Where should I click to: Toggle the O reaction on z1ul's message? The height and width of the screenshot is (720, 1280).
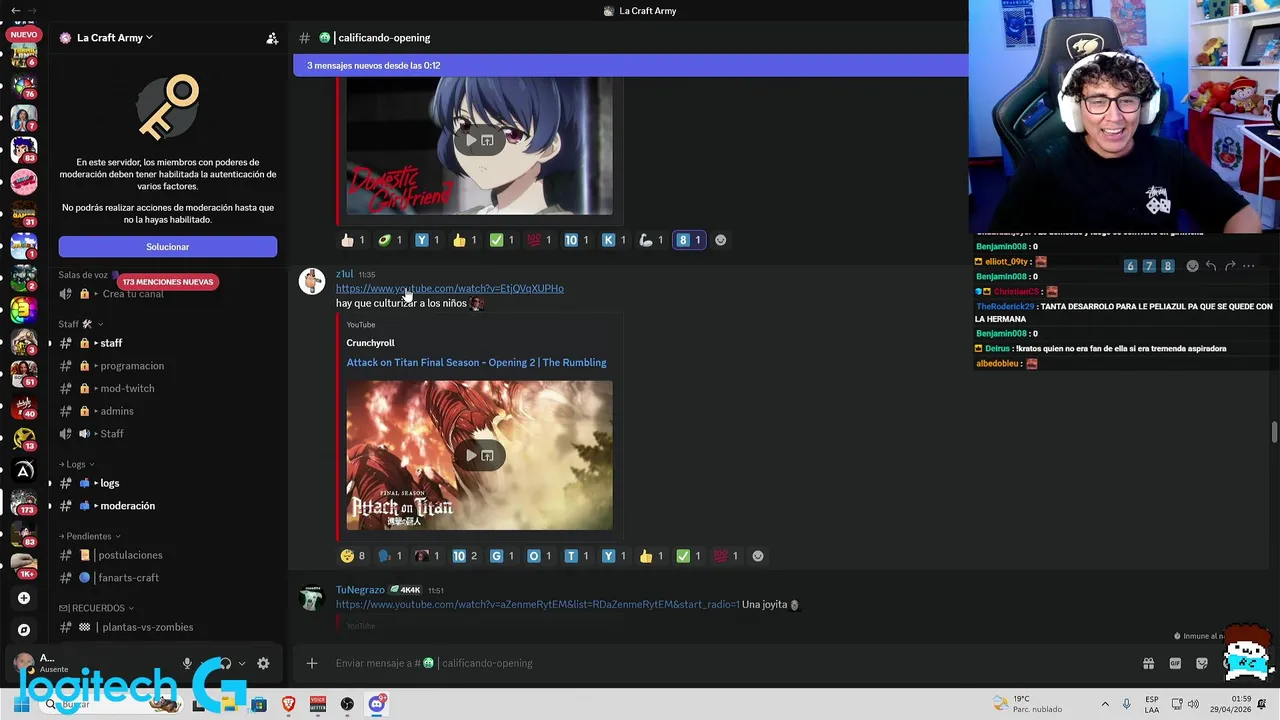pos(539,556)
